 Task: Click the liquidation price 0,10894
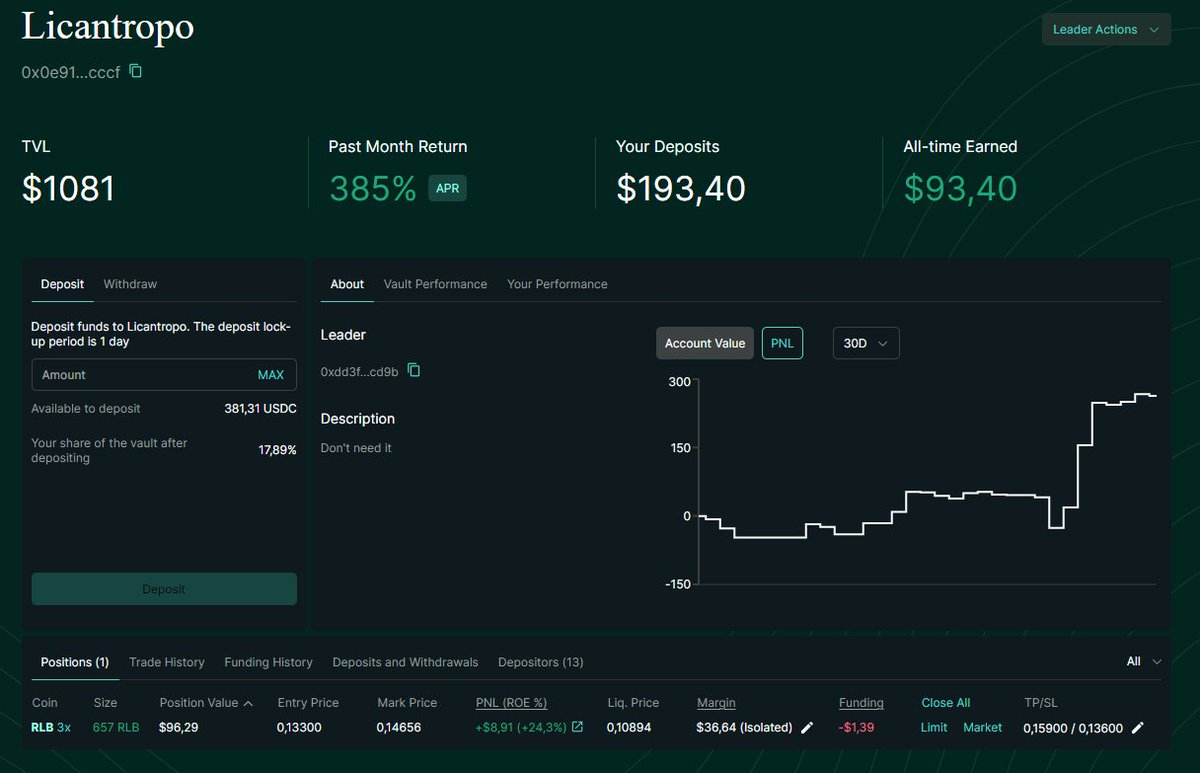pos(629,727)
